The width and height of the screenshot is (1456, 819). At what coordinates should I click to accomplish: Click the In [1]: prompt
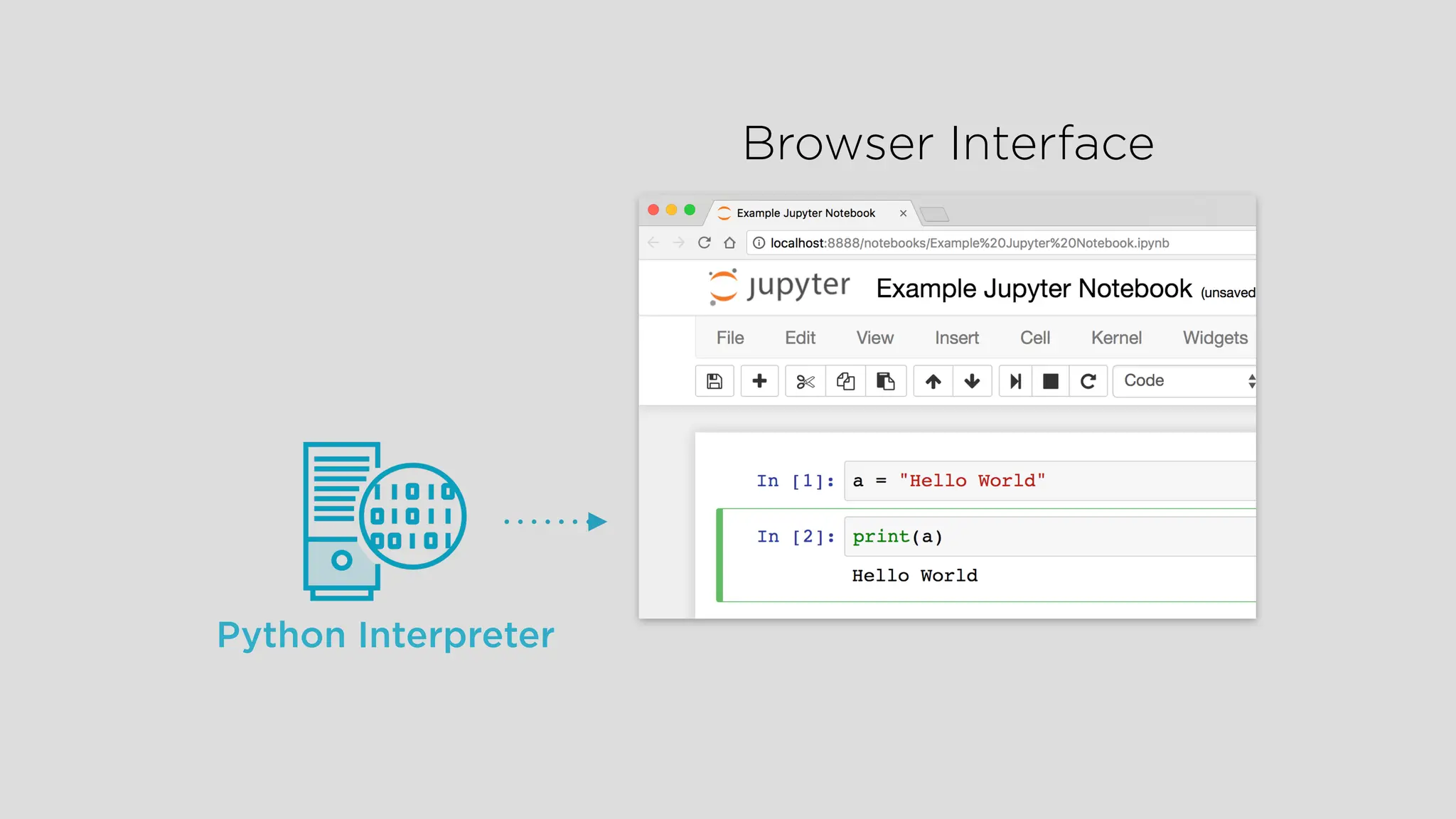click(x=795, y=481)
